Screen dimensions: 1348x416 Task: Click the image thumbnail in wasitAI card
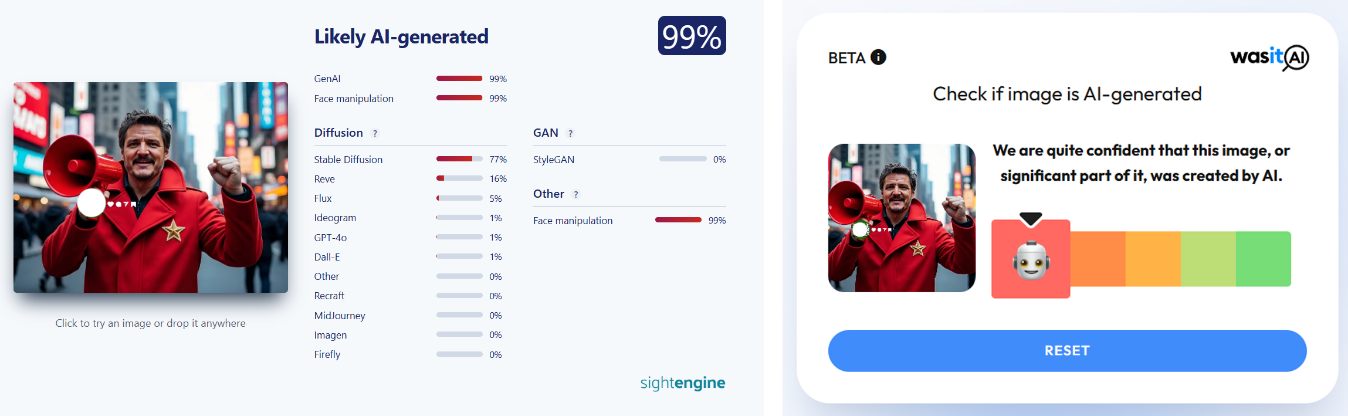click(x=901, y=218)
